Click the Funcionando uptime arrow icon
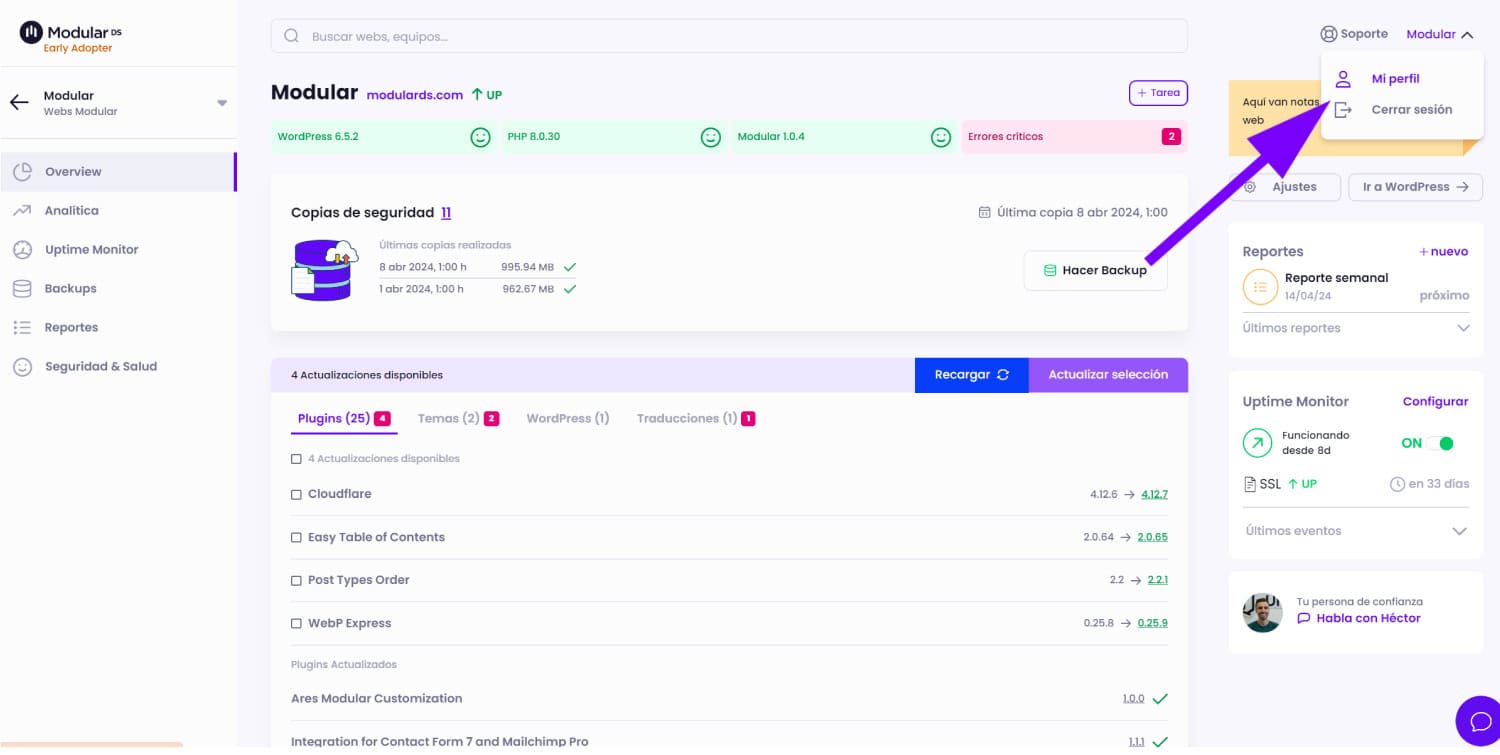This screenshot has width=1500, height=755. point(1257,443)
